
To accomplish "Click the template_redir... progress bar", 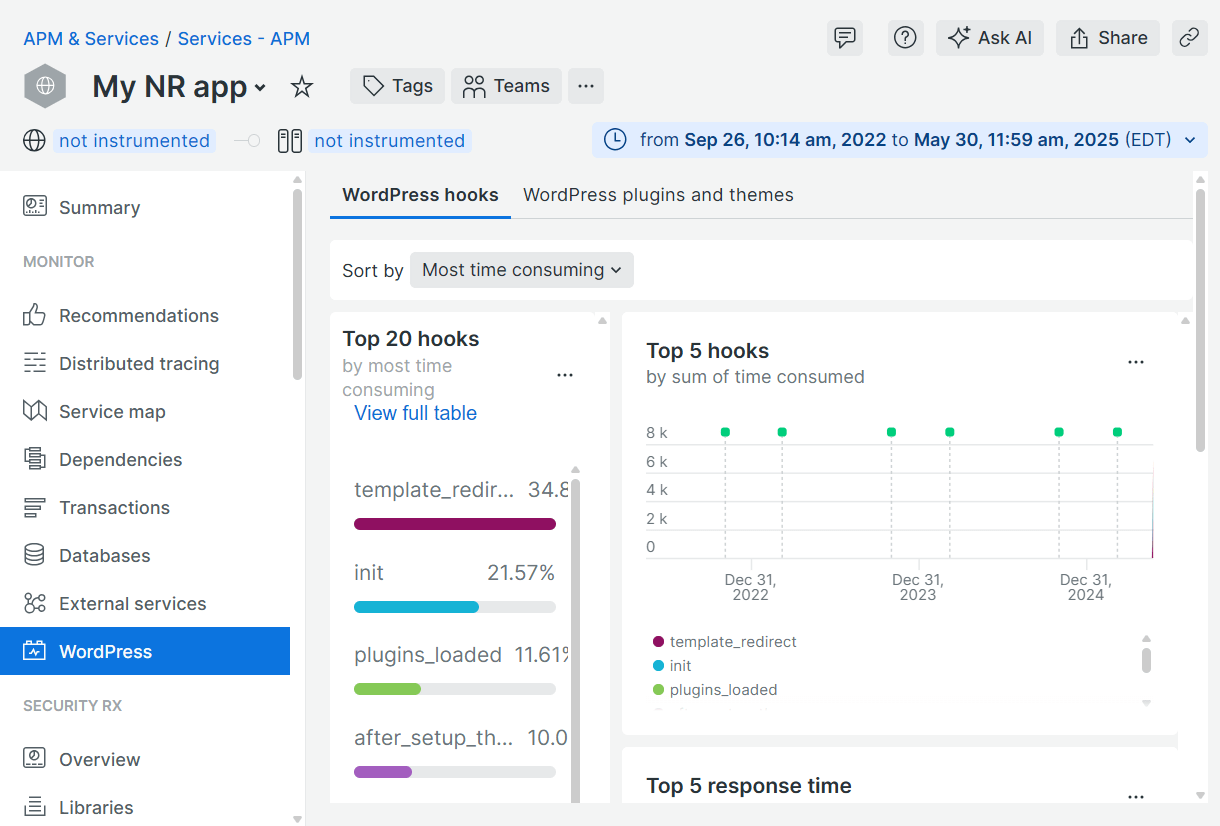I will [455, 524].
